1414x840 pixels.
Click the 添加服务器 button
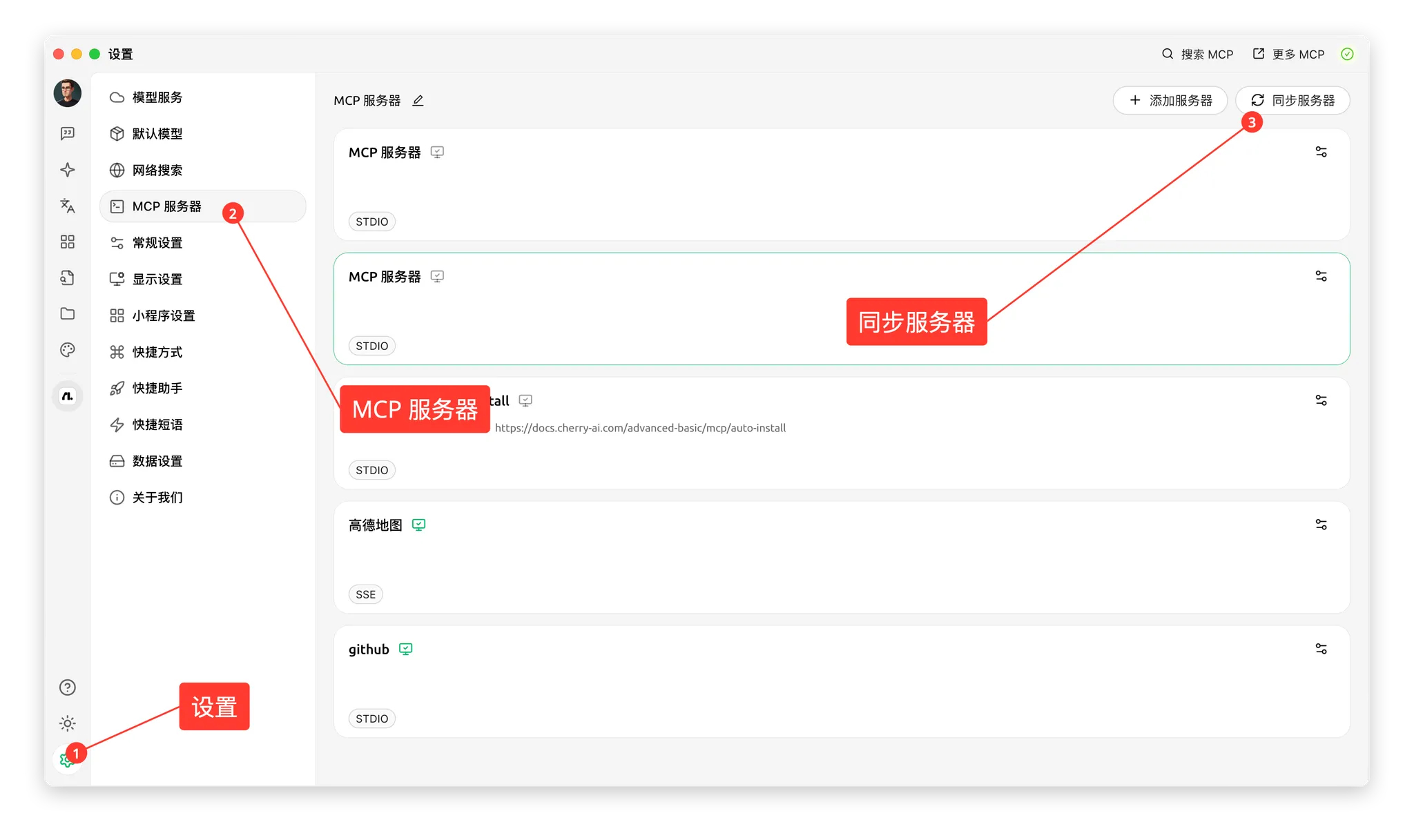coord(1170,101)
